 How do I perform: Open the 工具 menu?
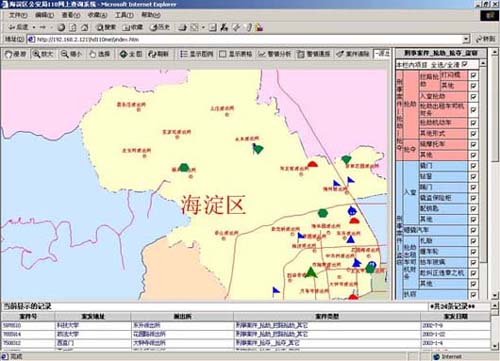pyautogui.click(x=124, y=15)
